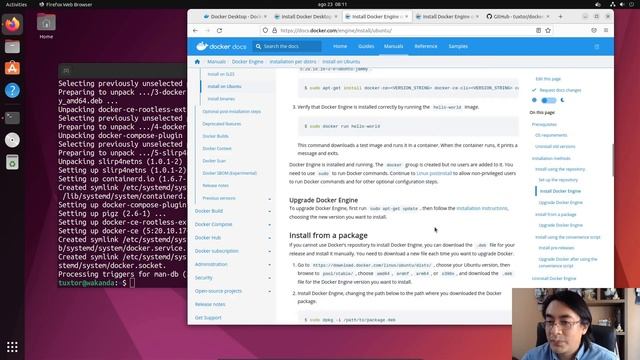Click the terminal window new-tab icon
The width and height of the screenshot is (640, 360).
click(x=66, y=71)
